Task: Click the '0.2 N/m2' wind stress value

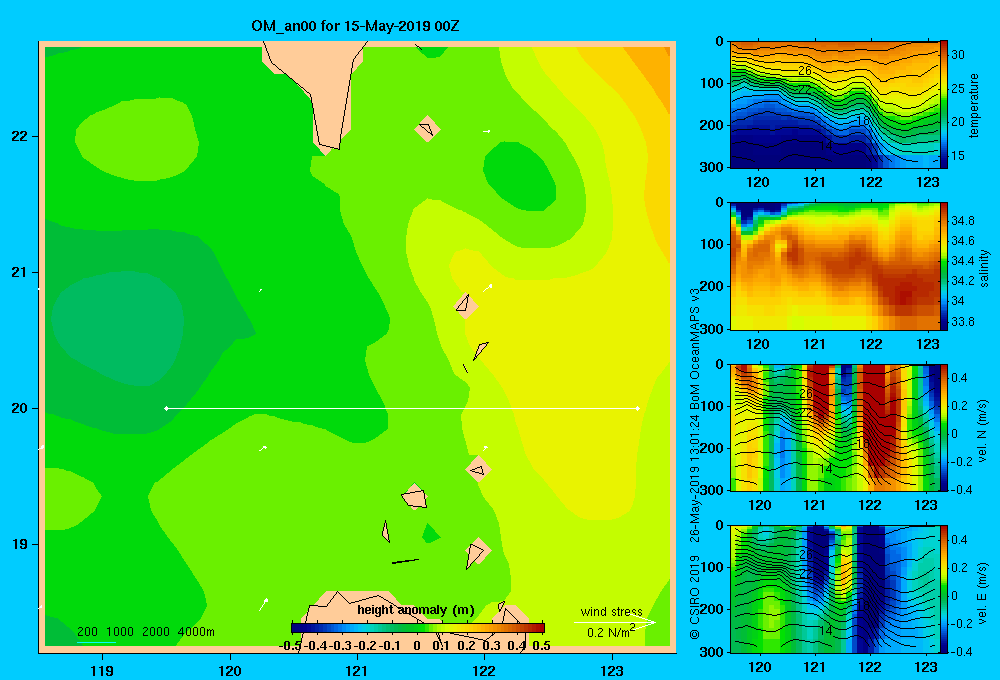Action: [x=610, y=632]
